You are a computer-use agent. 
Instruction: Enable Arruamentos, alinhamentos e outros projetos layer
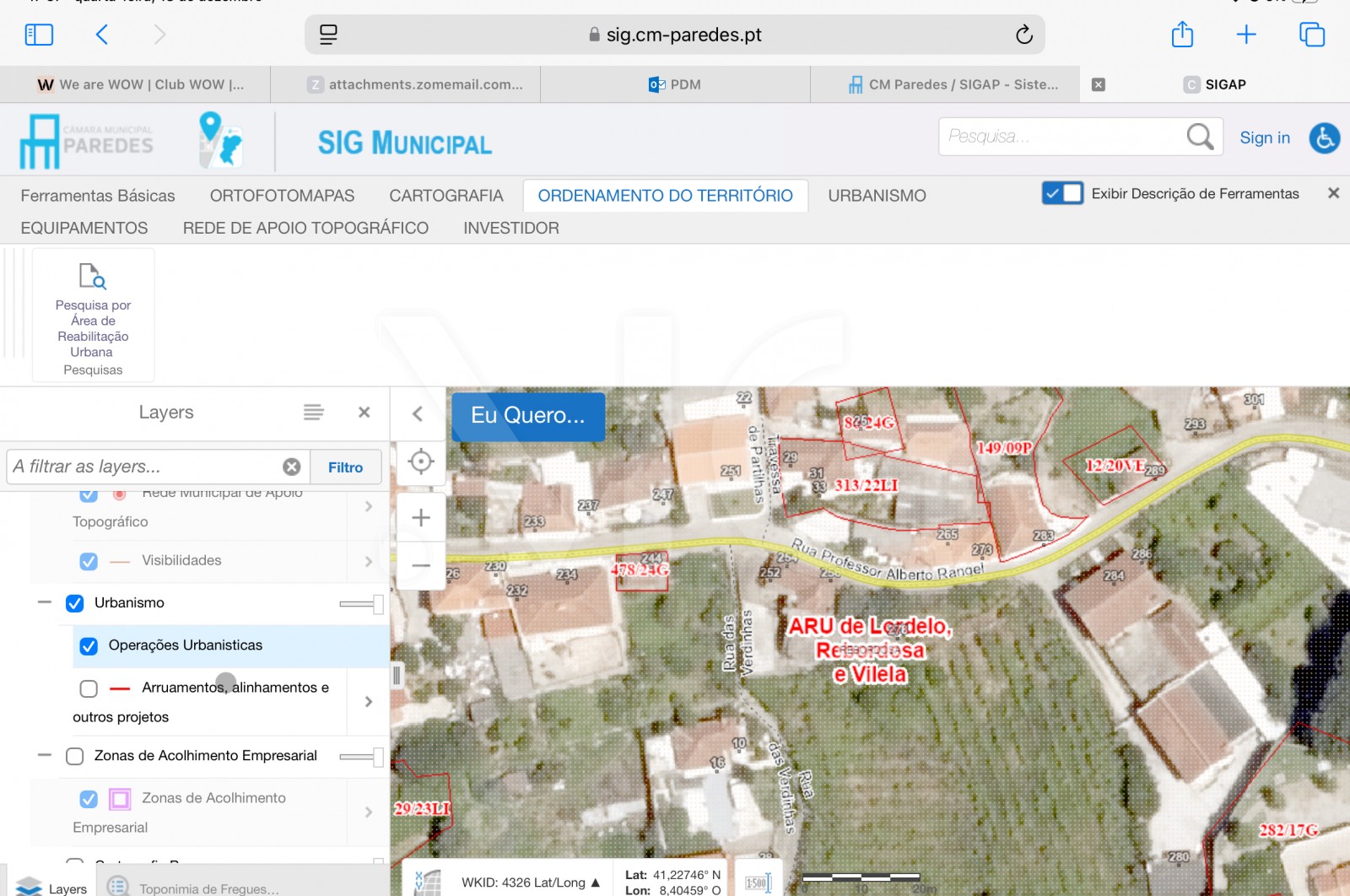click(89, 688)
